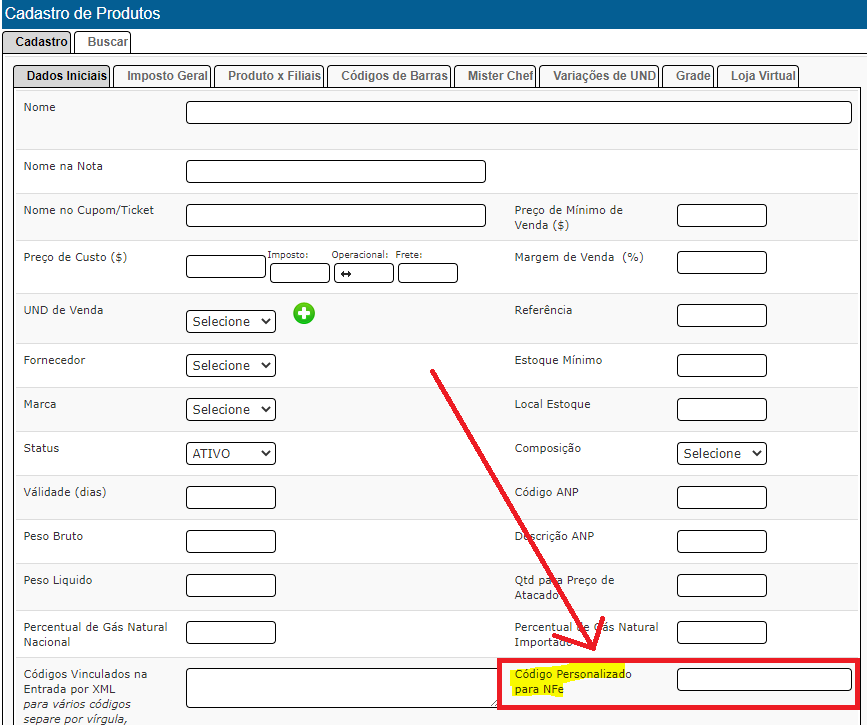This screenshot has width=867, height=725.
Task: Expand the Fornecedor dropdown
Action: (x=231, y=365)
